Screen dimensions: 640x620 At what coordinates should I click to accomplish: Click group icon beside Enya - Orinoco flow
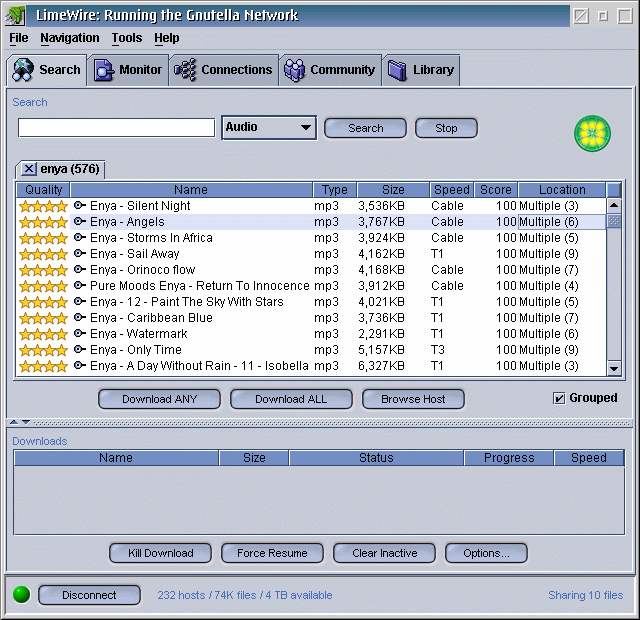tap(80, 269)
